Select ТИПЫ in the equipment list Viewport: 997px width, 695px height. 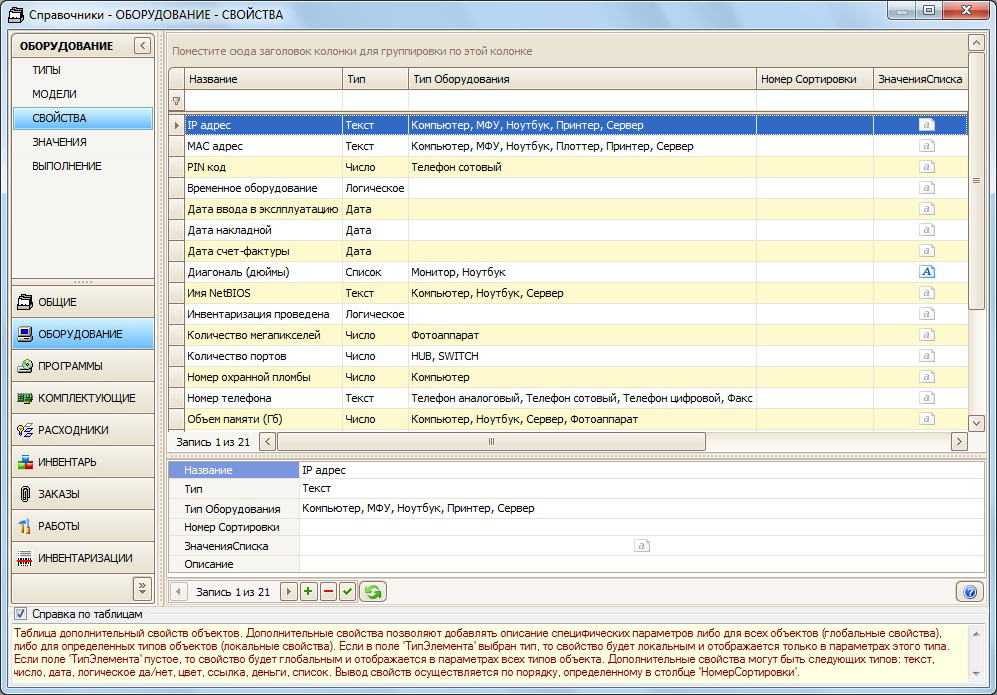click(46, 70)
